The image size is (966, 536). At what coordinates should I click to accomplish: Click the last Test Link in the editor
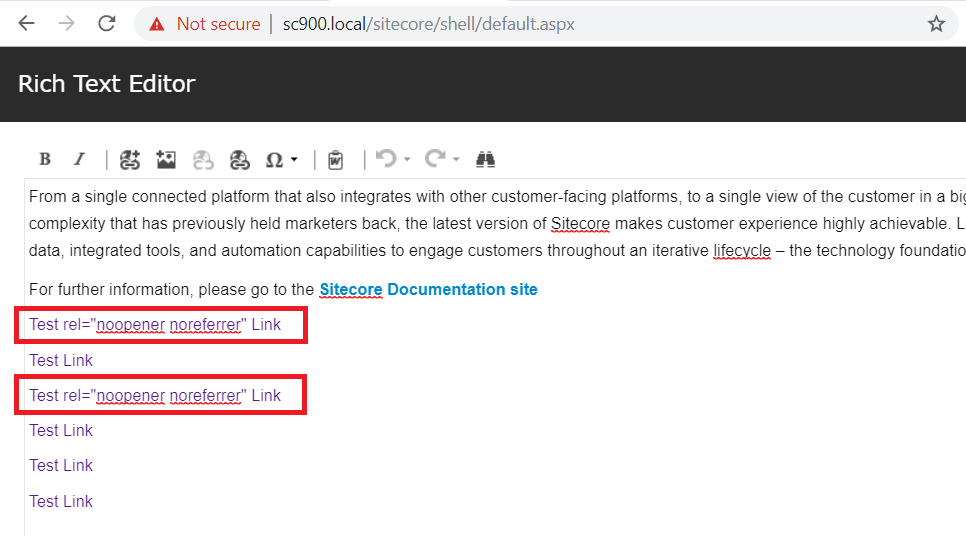click(x=61, y=502)
